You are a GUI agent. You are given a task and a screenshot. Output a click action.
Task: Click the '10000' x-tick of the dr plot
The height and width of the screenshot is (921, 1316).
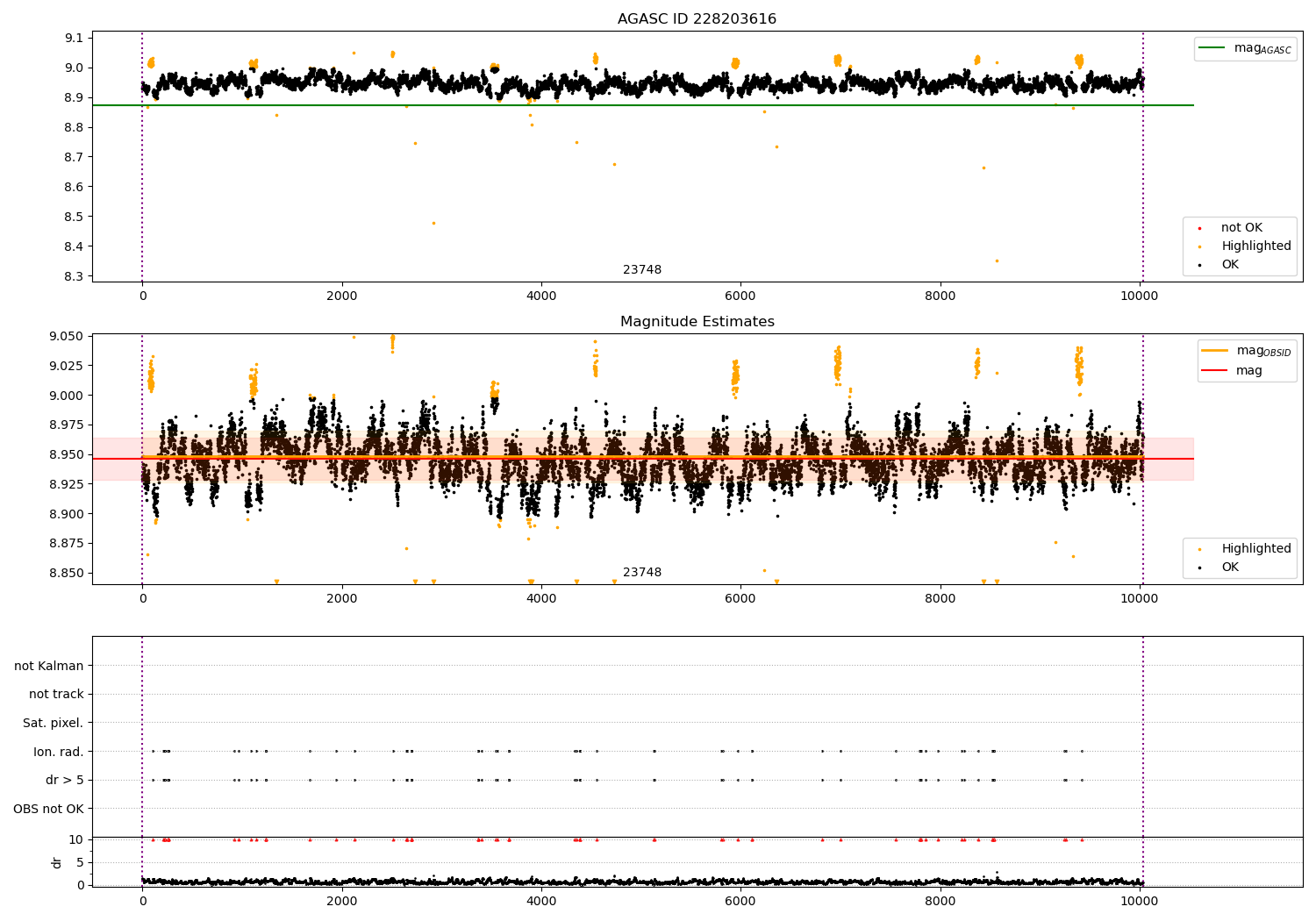click(x=1140, y=902)
